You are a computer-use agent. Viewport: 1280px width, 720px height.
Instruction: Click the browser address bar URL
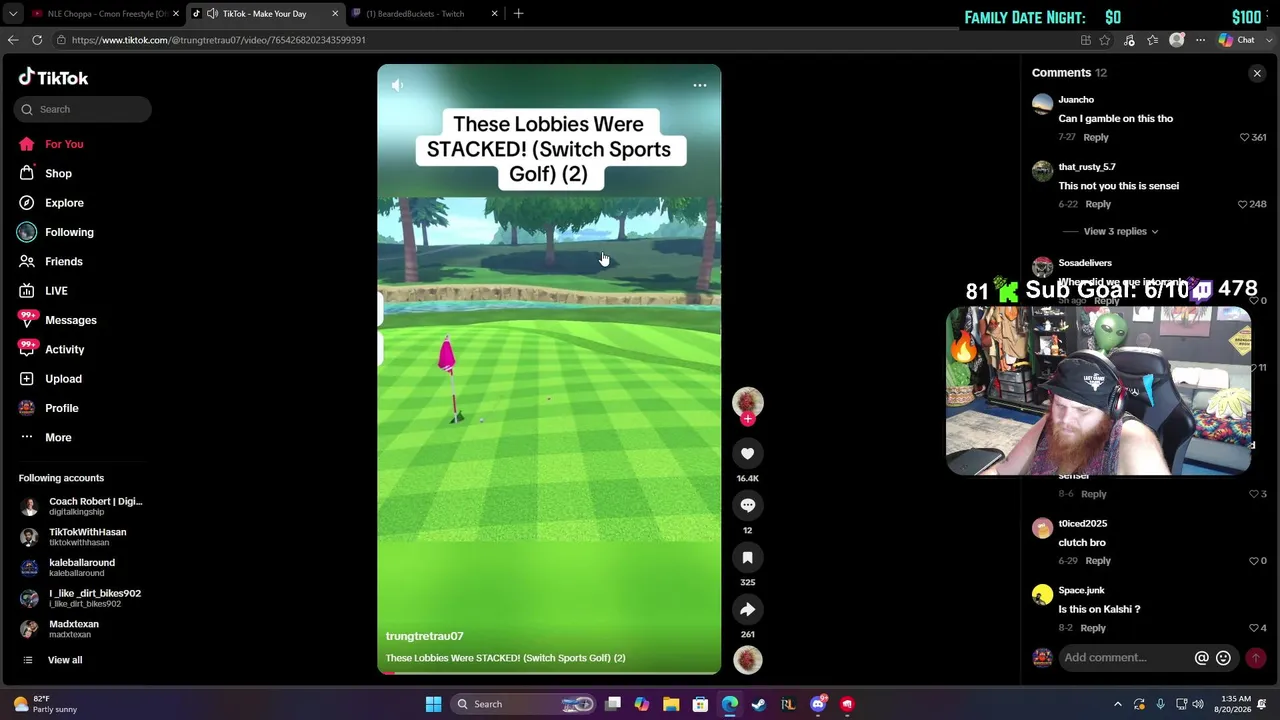(x=218, y=40)
